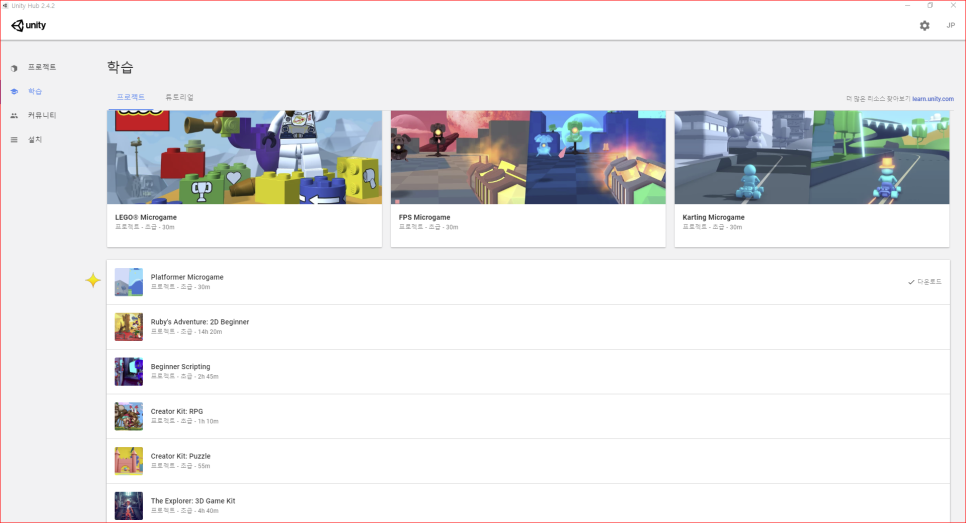Screen dimensions: 966x523
Task: Select 프로젝트 cube icon in sidebar
Action: pos(14,68)
